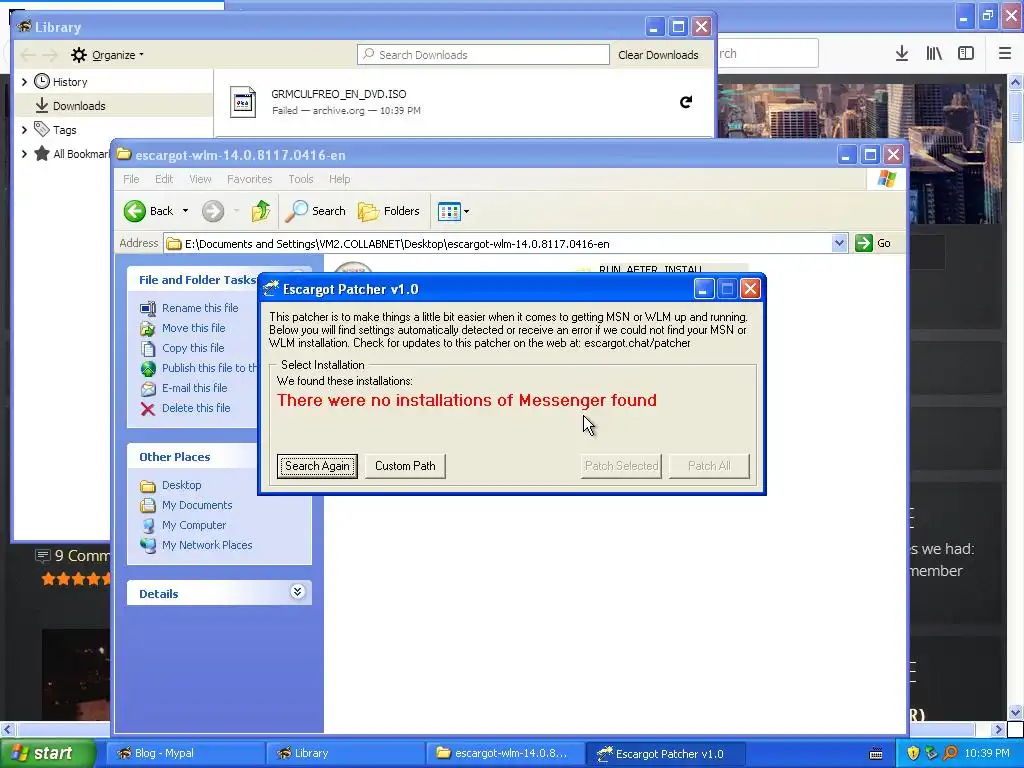Viewport: 1024px width, 768px height.
Task: Expand the All Bookmarks tree item
Action: click(x=24, y=154)
